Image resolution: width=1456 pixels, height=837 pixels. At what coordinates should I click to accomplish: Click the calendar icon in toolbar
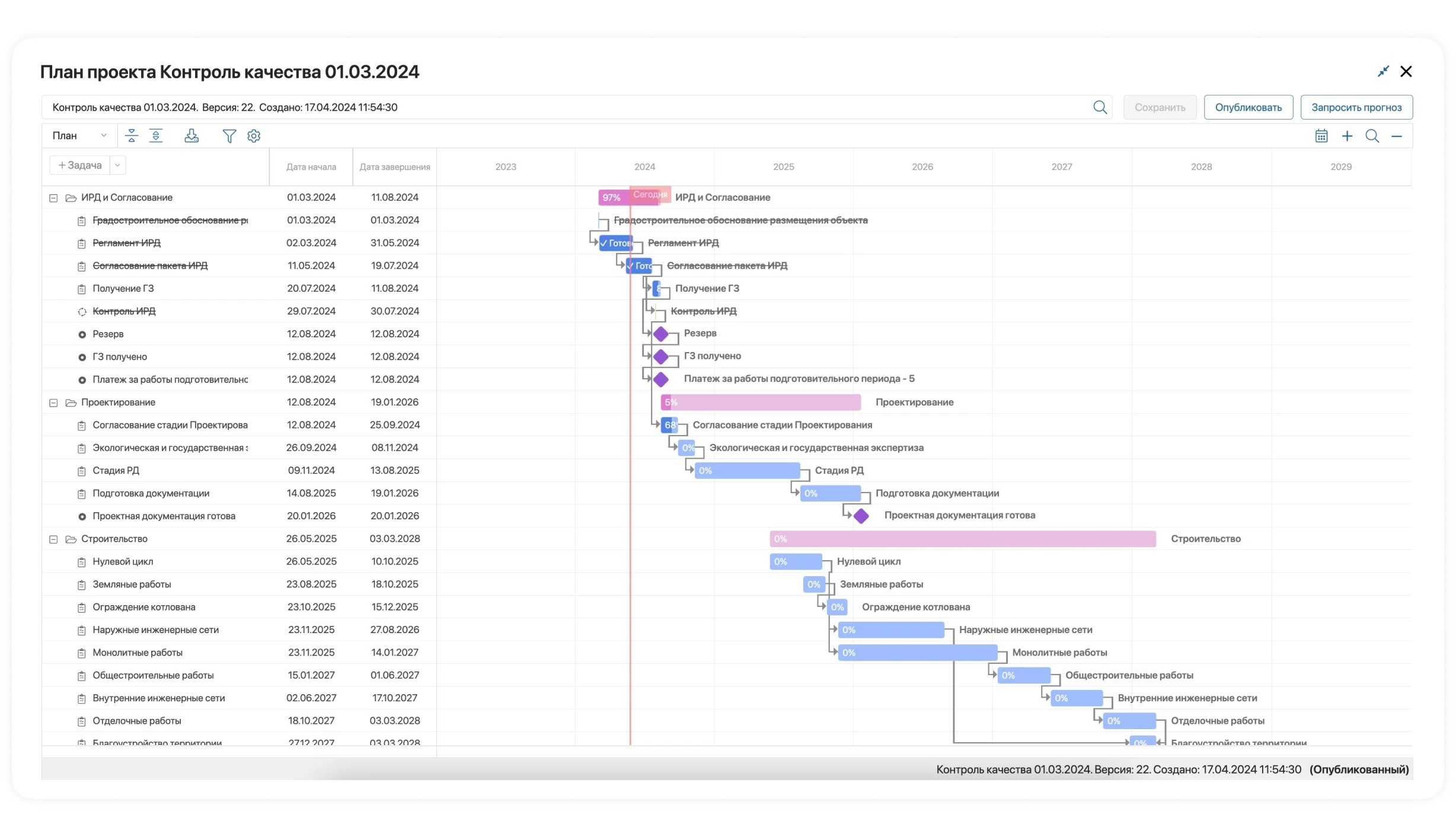(1321, 136)
